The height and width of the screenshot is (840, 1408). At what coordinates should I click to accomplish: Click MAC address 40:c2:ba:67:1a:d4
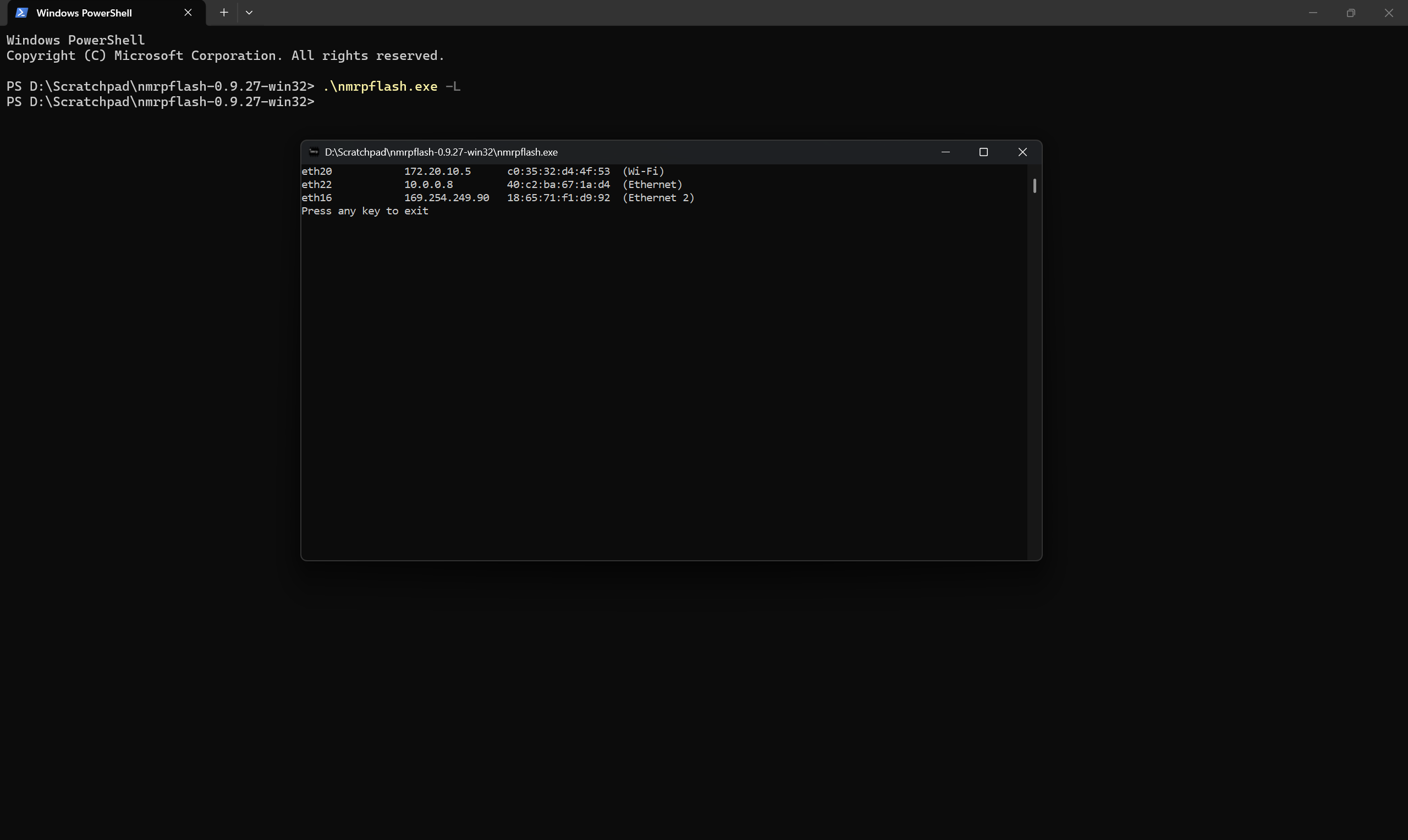(x=558, y=185)
